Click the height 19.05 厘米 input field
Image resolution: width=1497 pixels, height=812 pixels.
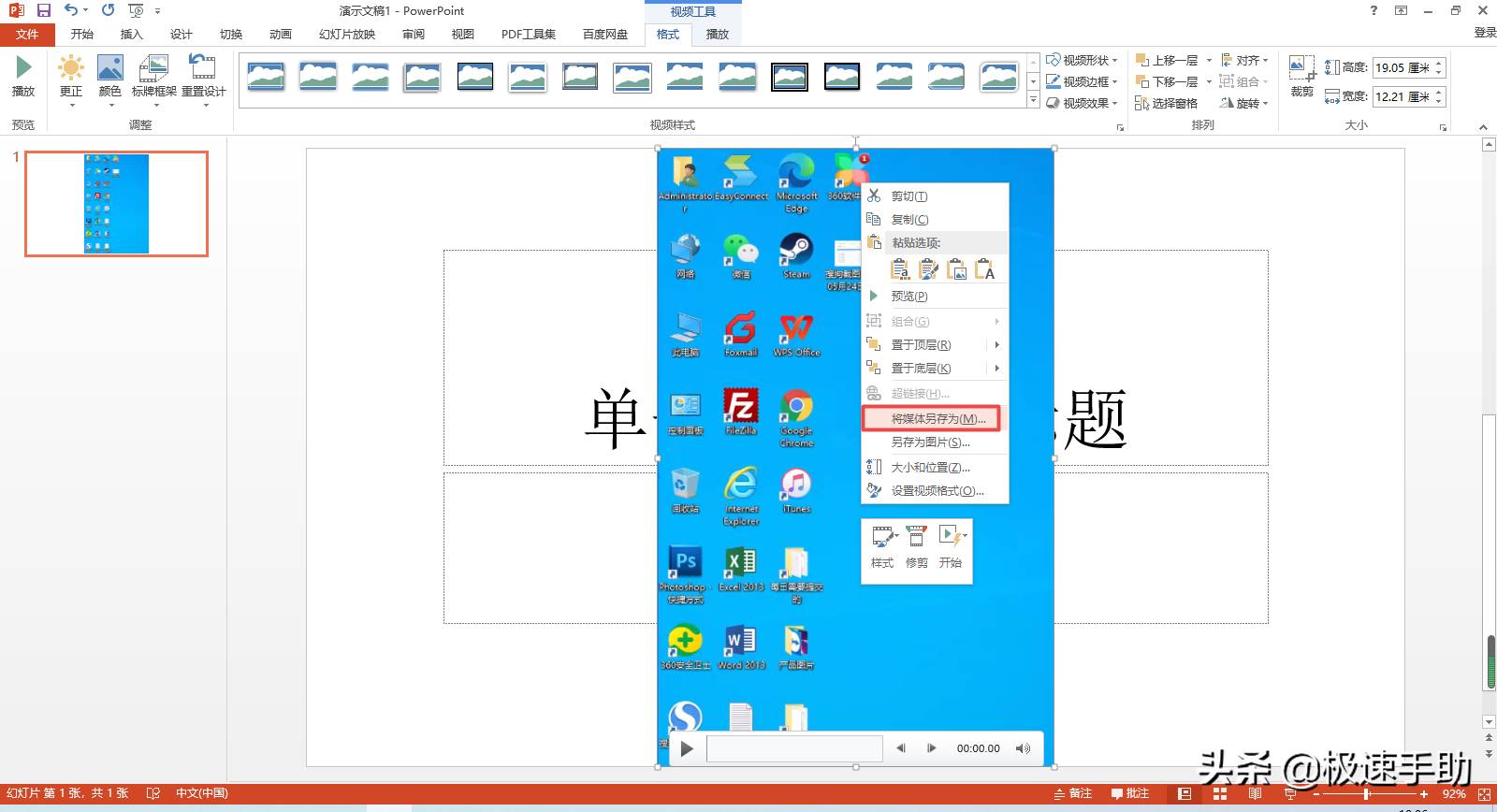point(1403,67)
